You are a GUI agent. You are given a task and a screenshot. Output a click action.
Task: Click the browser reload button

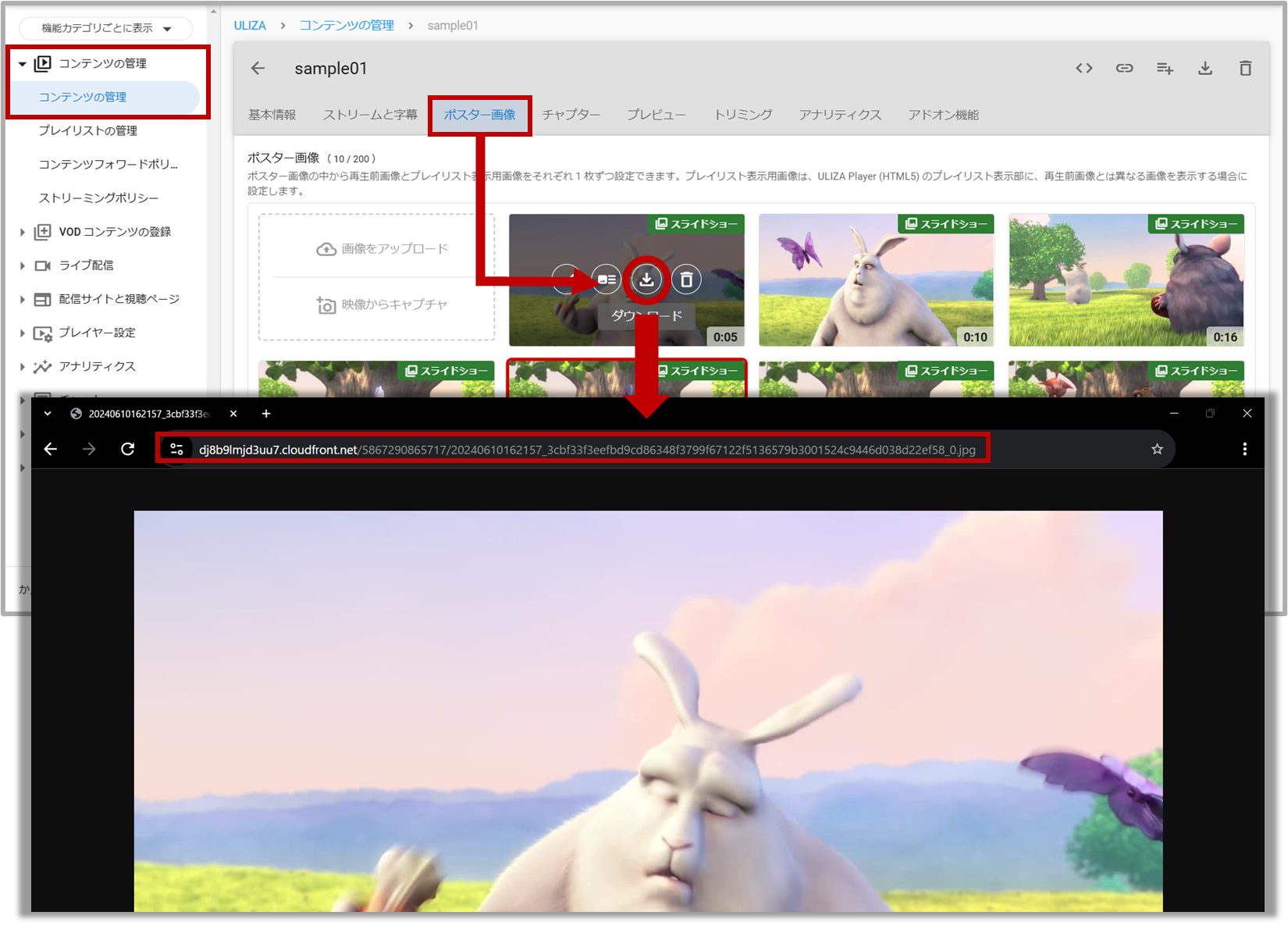tap(127, 449)
